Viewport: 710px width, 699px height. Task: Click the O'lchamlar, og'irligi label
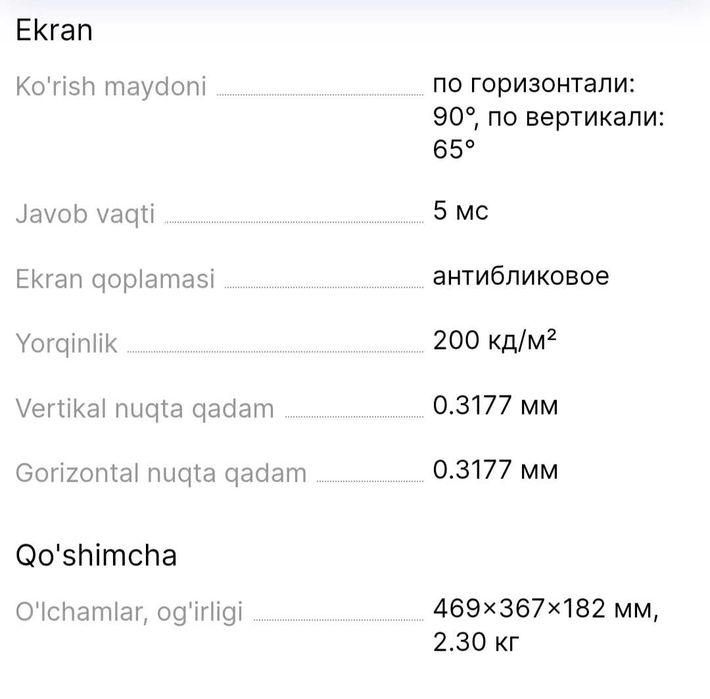click(x=129, y=613)
